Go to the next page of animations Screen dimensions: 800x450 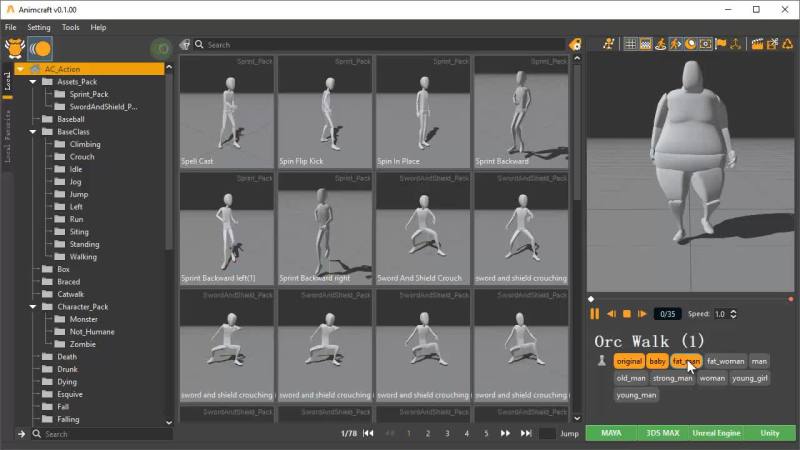505,433
